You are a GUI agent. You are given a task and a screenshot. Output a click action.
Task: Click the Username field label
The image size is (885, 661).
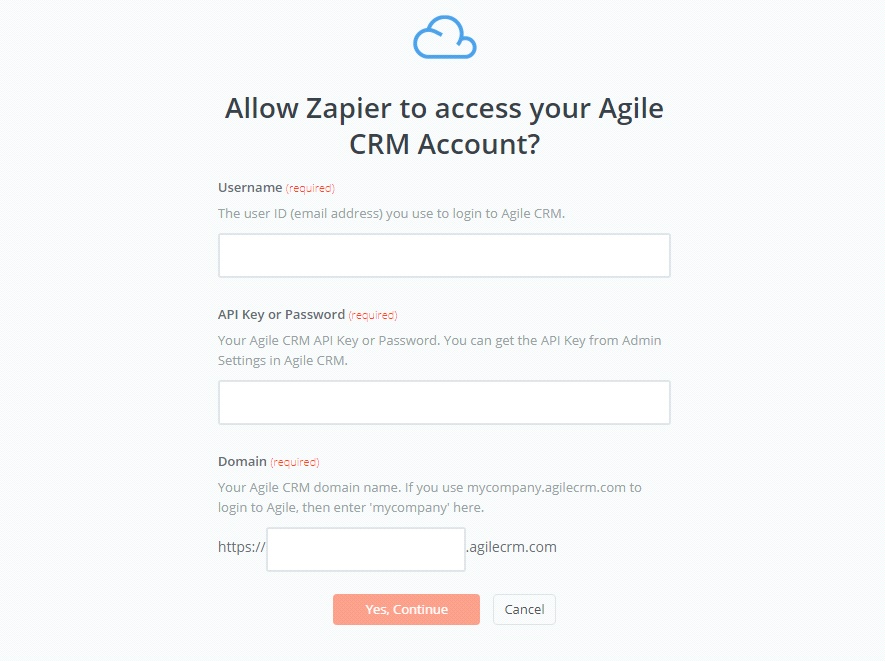[250, 187]
